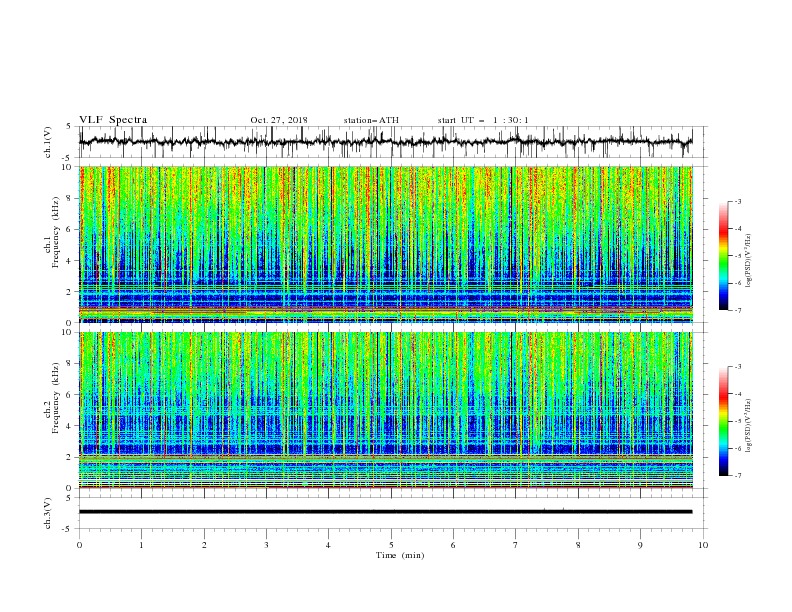Click the ch.1 frequency tick label "8"
792x612 pixels.
coord(71,198)
